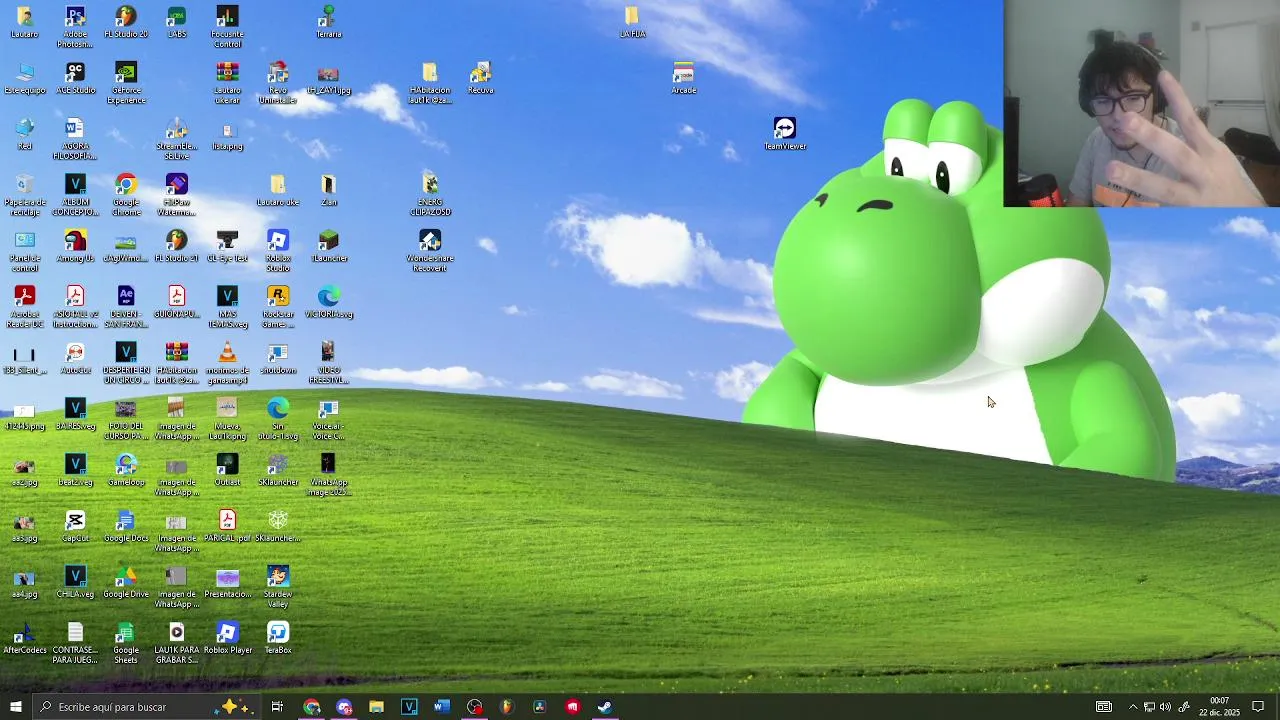The height and width of the screenshot is (720, 1280).
Task: Select the CL-Eye Test icon
Action: click(x=227, y=246)
